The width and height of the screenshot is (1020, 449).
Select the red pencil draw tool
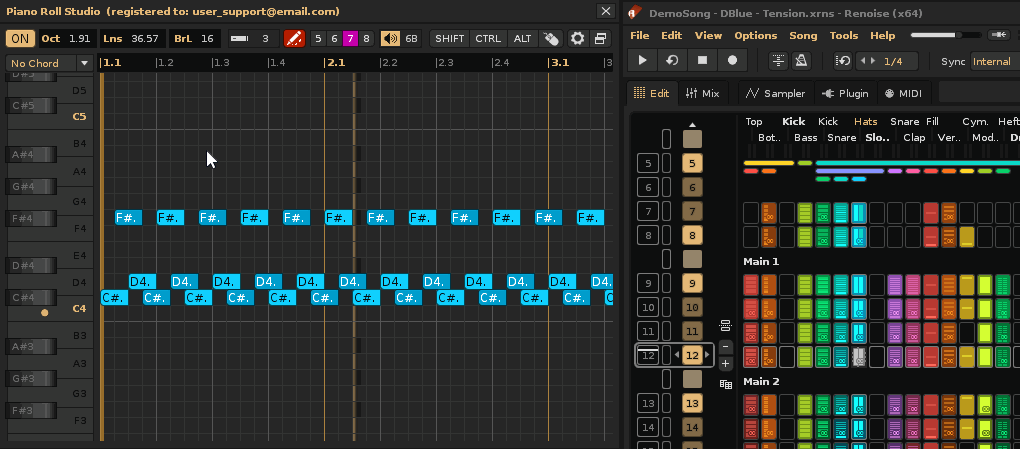pos(293,39)
